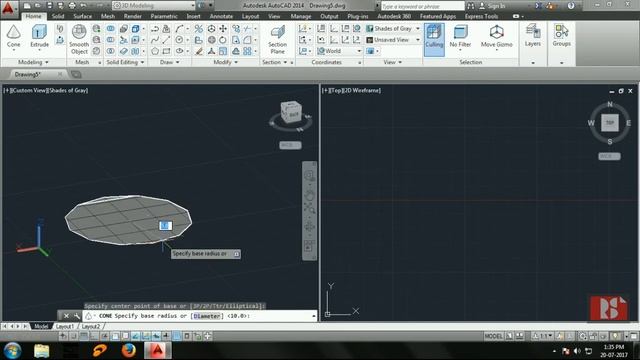Select the Rectangle tool in Draw panel
The height and width of the screenshot is (360, 640).
click(166, 51)
